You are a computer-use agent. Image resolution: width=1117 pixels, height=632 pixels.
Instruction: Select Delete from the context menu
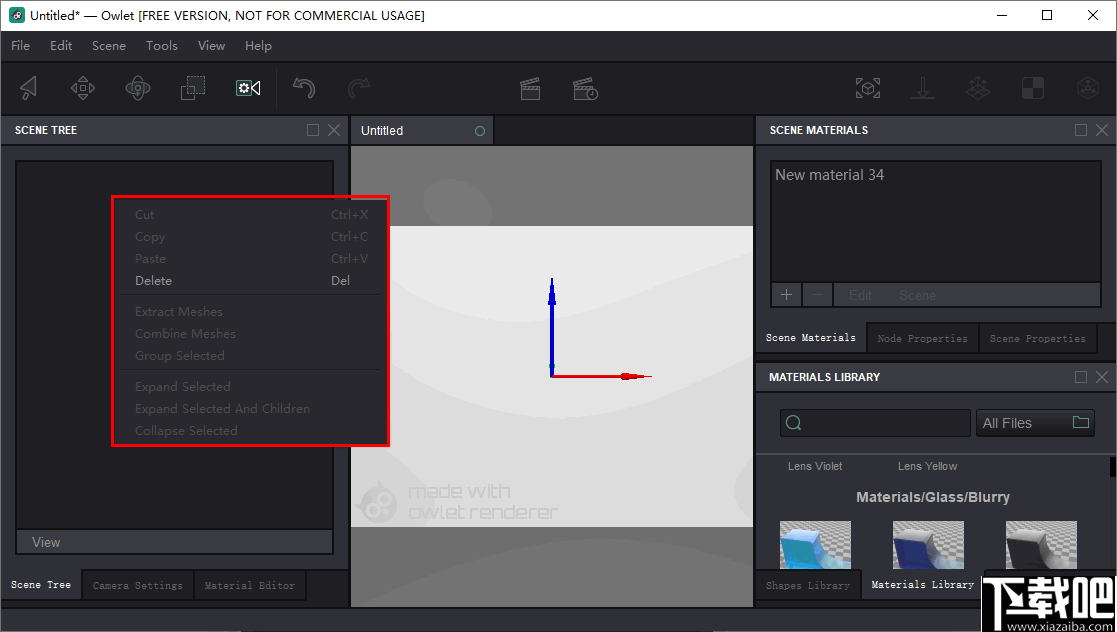click(x=153, y=281)
